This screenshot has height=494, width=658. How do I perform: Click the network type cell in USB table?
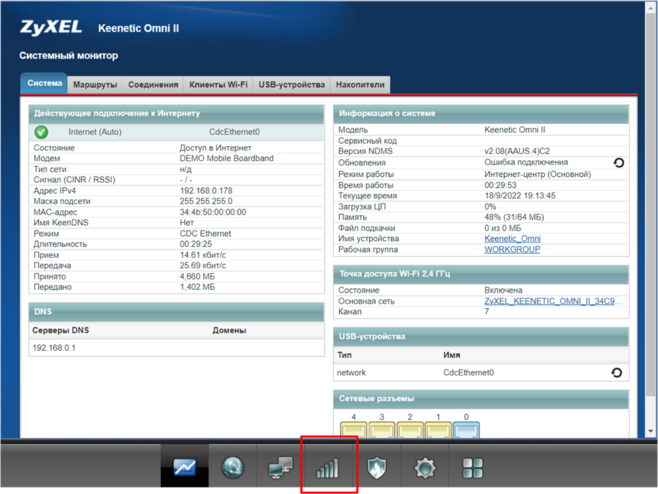[351, 372]
